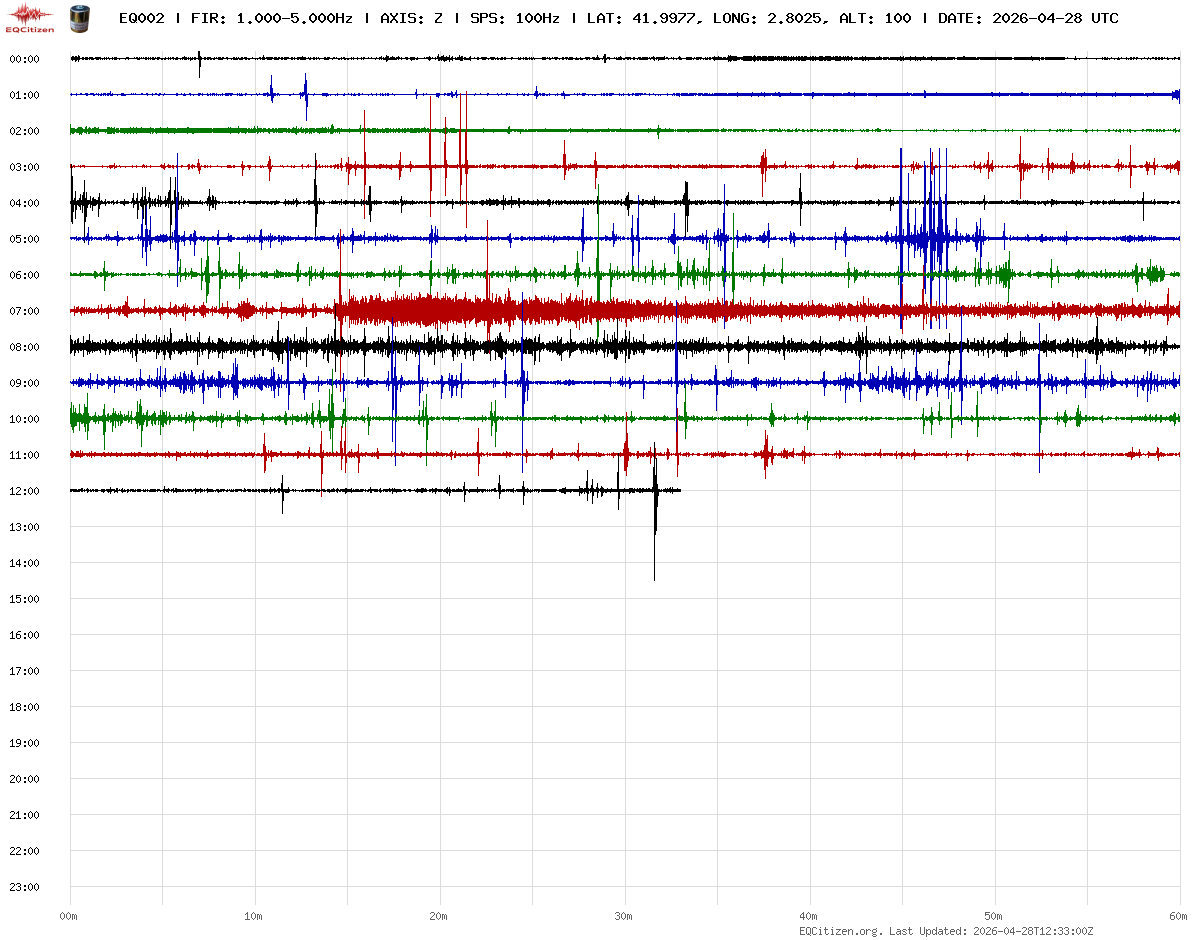
Task: Select the 00:00 hour label
Action: pyautogui.click(x=24, y=59)
